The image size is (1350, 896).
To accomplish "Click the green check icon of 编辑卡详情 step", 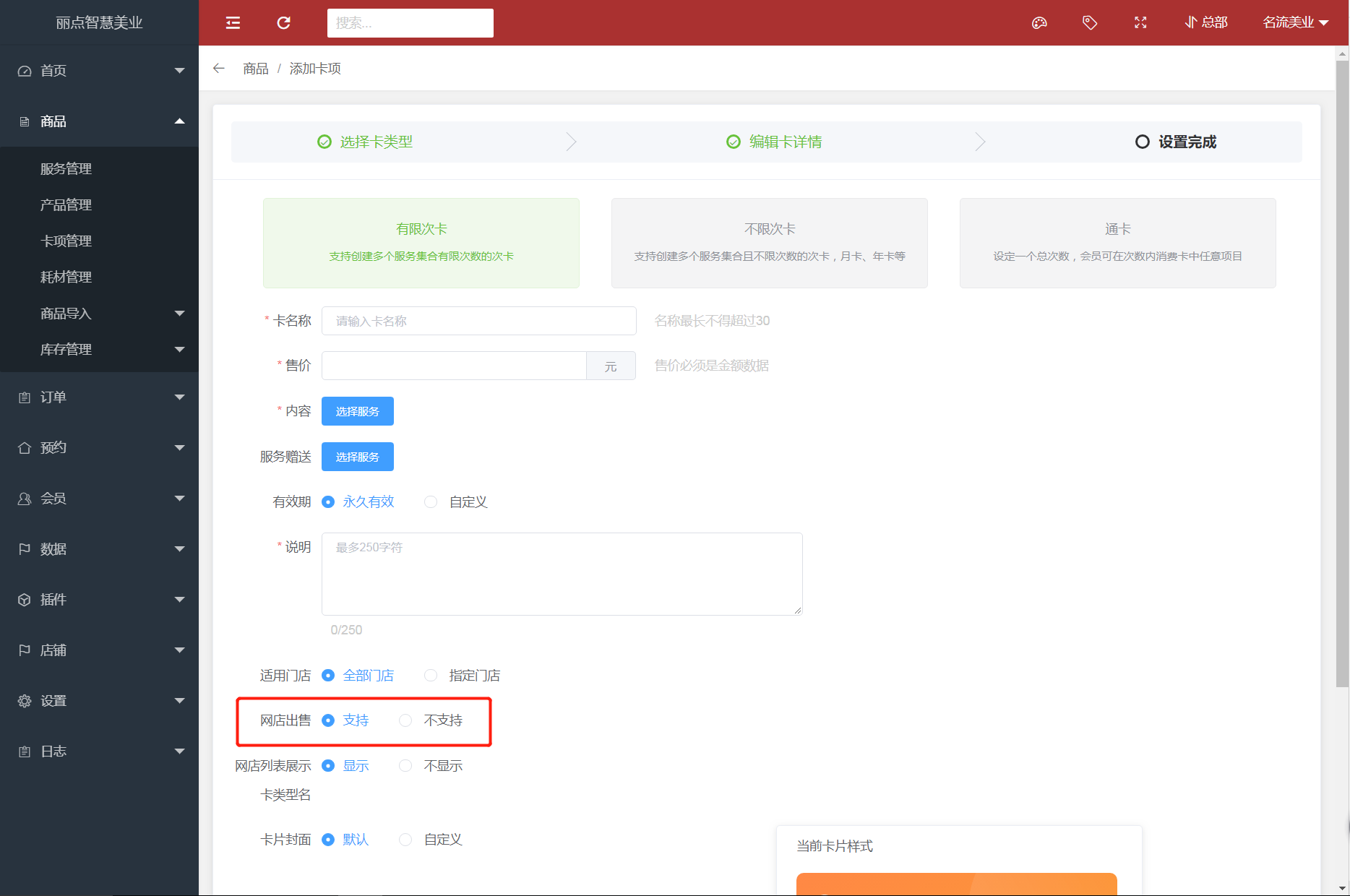I will pyautogui.click(x=734, y=142).
